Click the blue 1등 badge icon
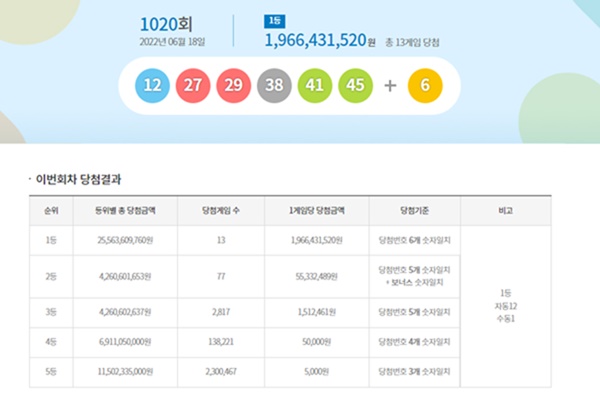600x402 pixels. 274,21
